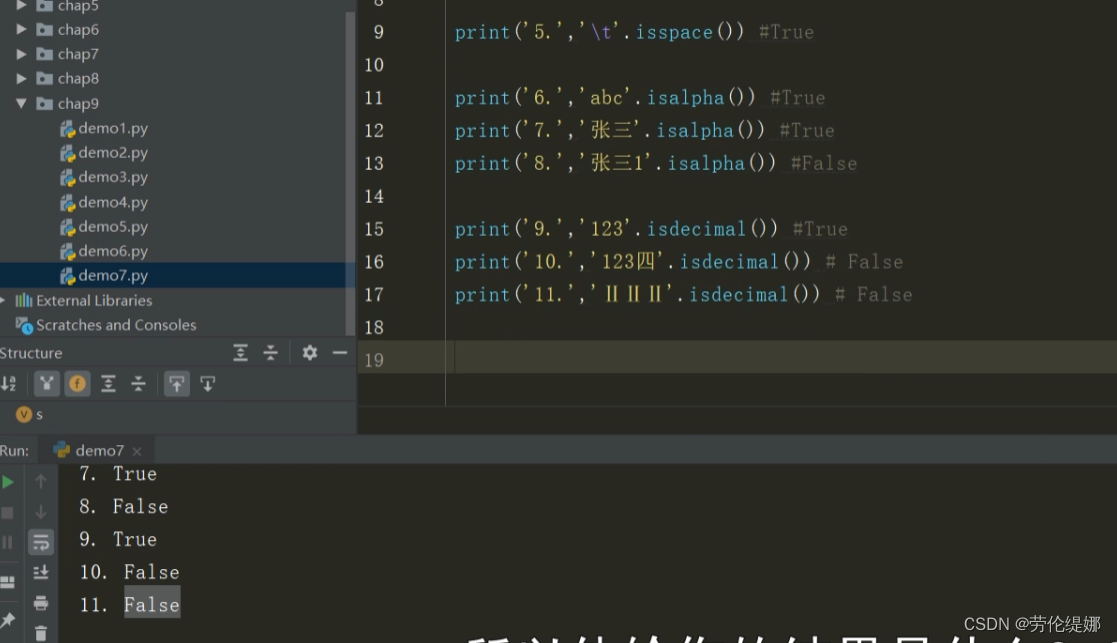Toggle autoscroll to source
This screenshot has width=1117, height=643.
click(177, 385)
